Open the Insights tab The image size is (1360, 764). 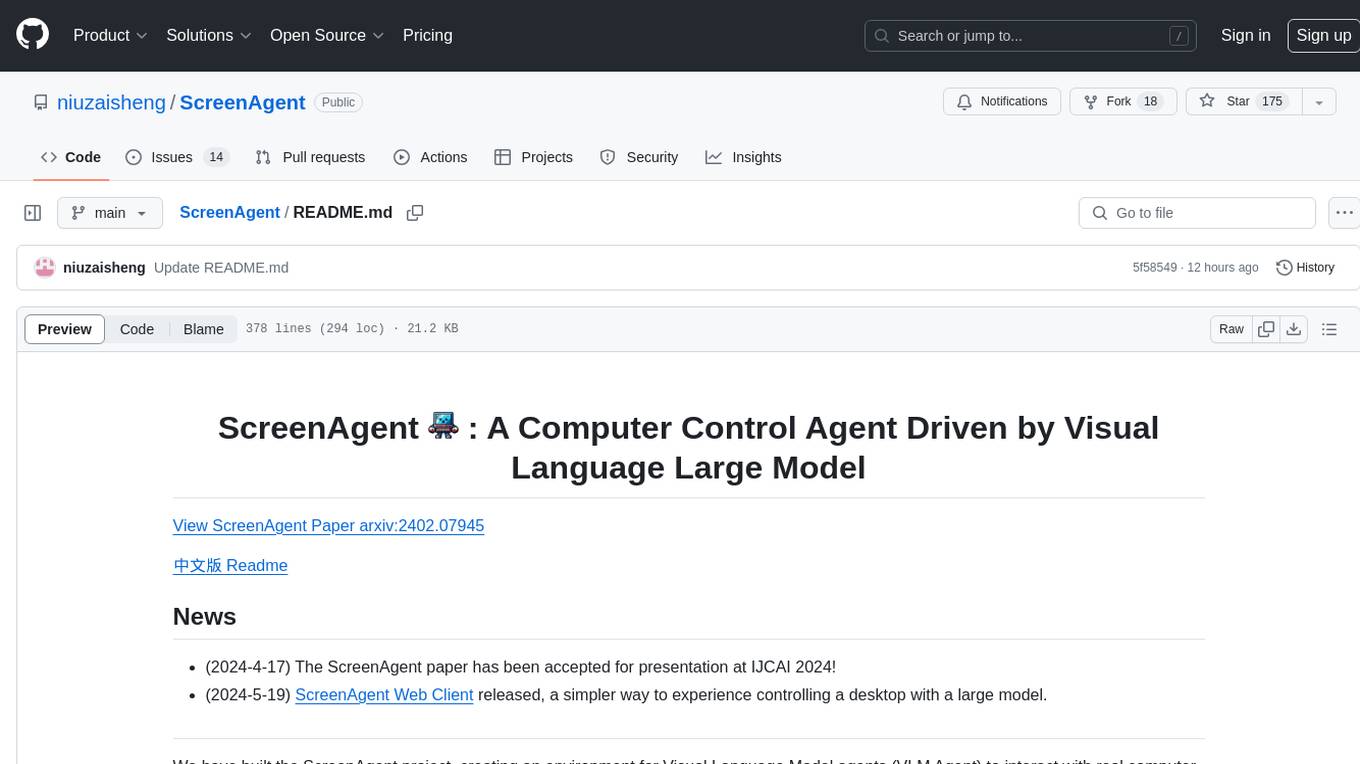point(743,157)
